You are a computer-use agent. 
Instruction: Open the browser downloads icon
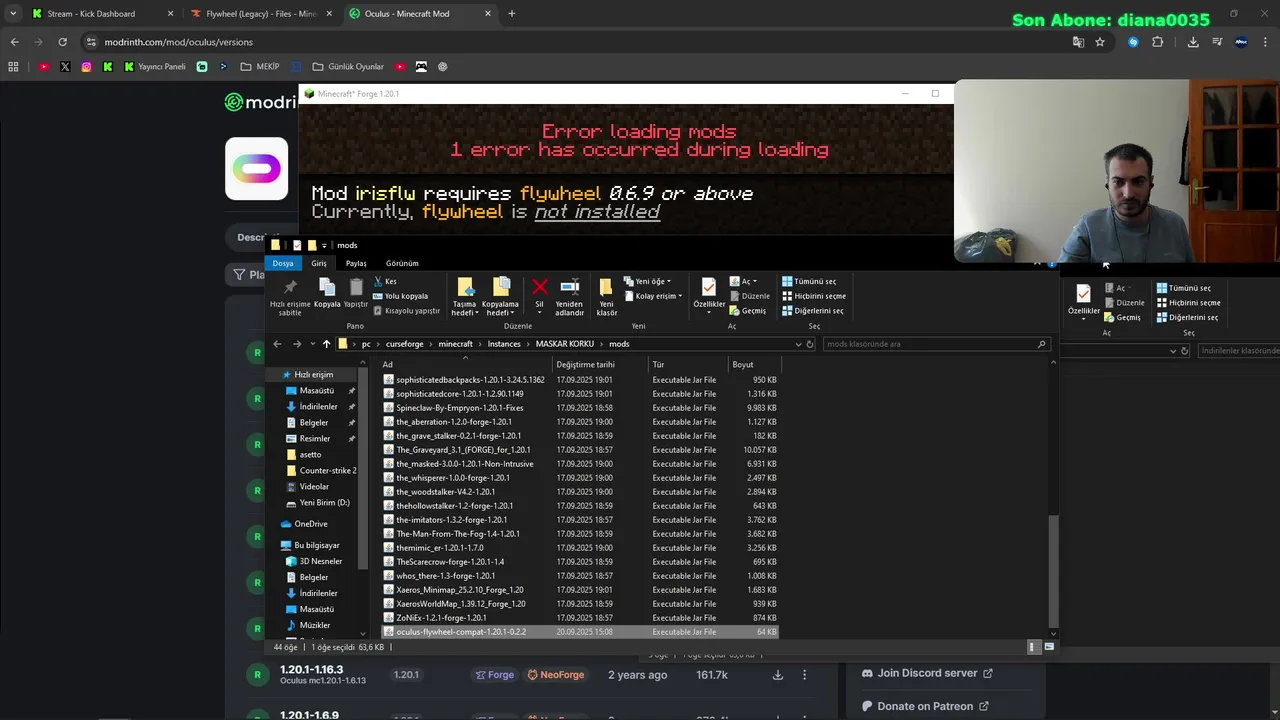1193,42
